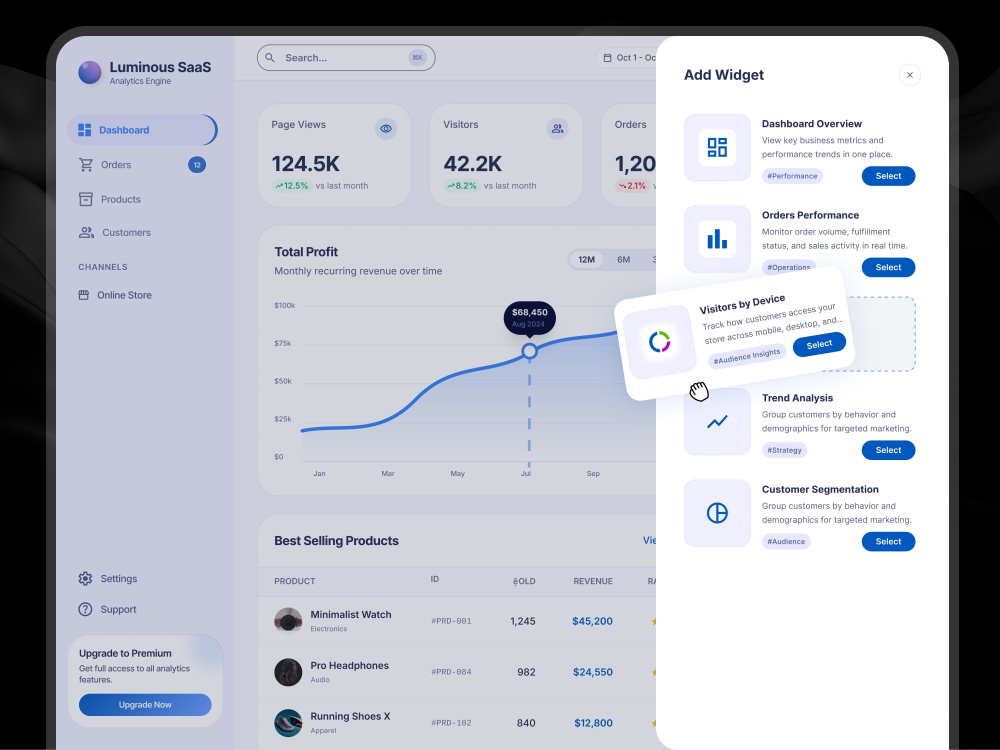Image resolution: width=1000 pixels, height=750 pixels.
Task: Click the chart data point at Aug 2024
Action: pyautogui.click(x=529, y=351)
